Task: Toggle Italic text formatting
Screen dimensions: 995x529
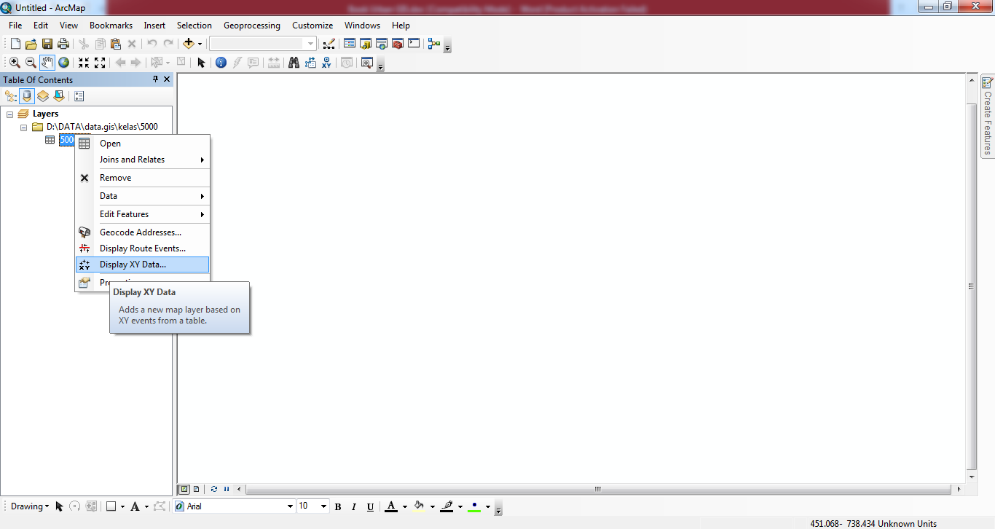Action: [354, 506]
